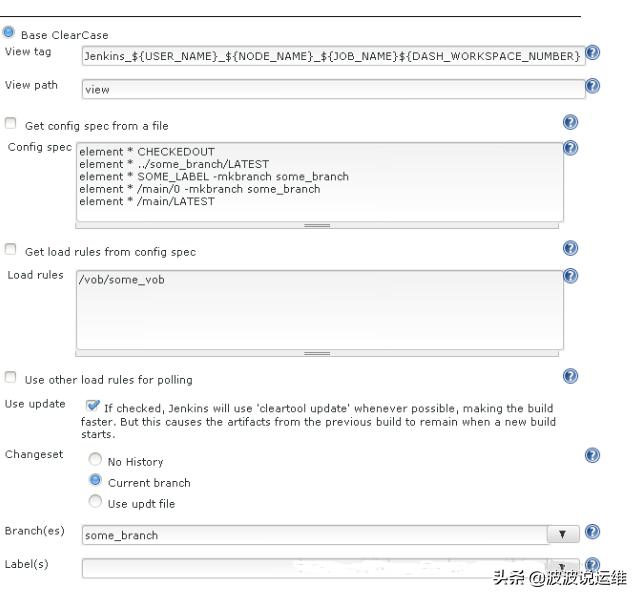This screenshot has width=641, height=600.
Task: Expand the Label(s) dropdown arrow
Action: point(562,566)
